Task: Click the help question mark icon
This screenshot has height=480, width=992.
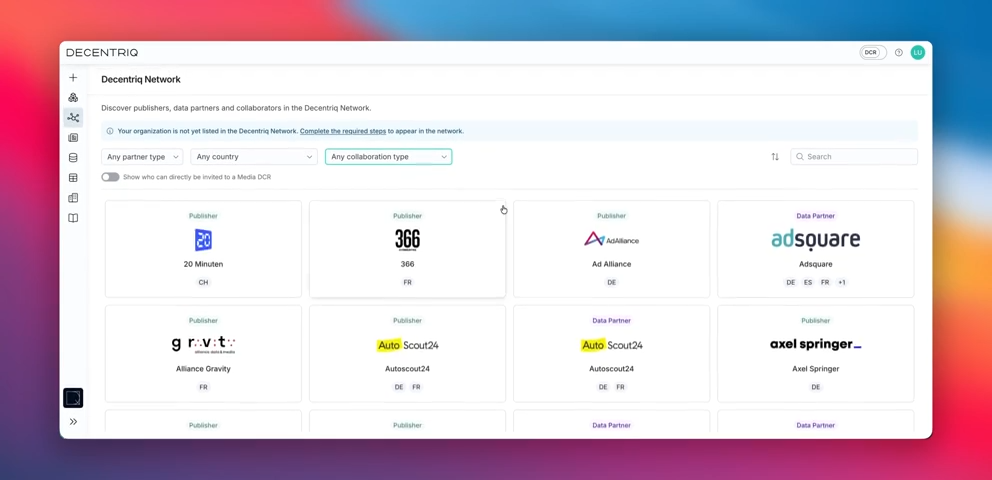Action: point(898,52)
